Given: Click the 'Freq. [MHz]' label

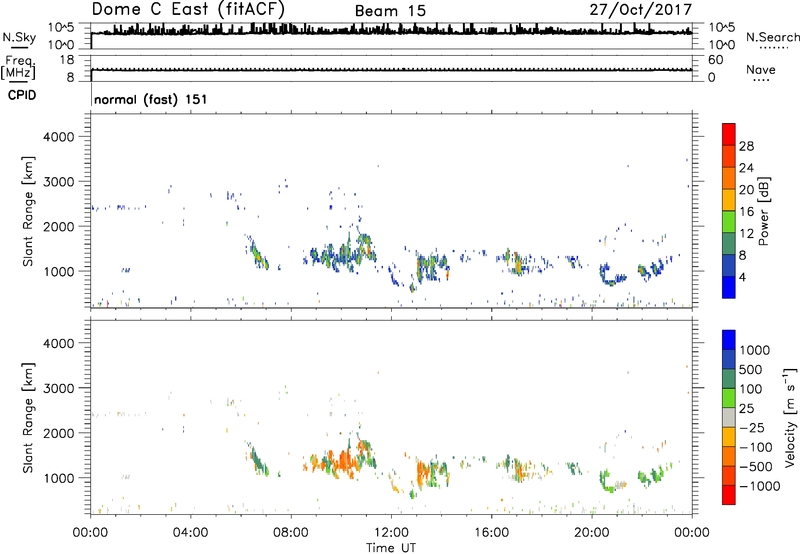Looking at the screenshot, I should [19, 67].
